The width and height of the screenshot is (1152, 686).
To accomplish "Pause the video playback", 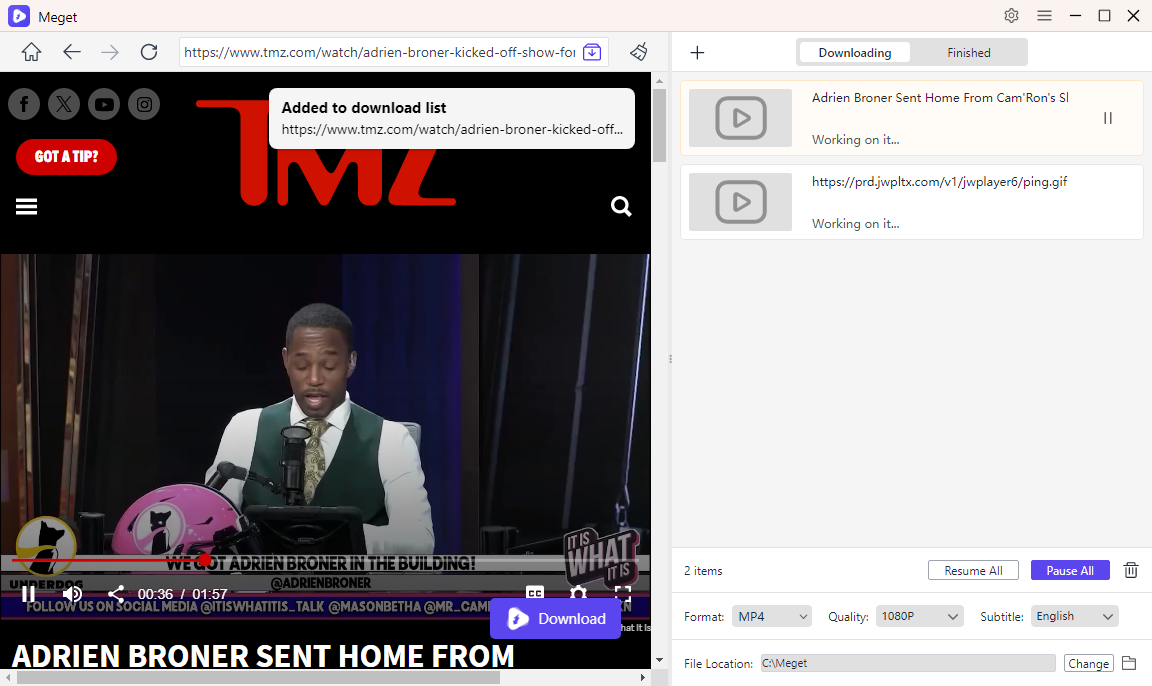I will pyautogui.click(x=28, y=594).
